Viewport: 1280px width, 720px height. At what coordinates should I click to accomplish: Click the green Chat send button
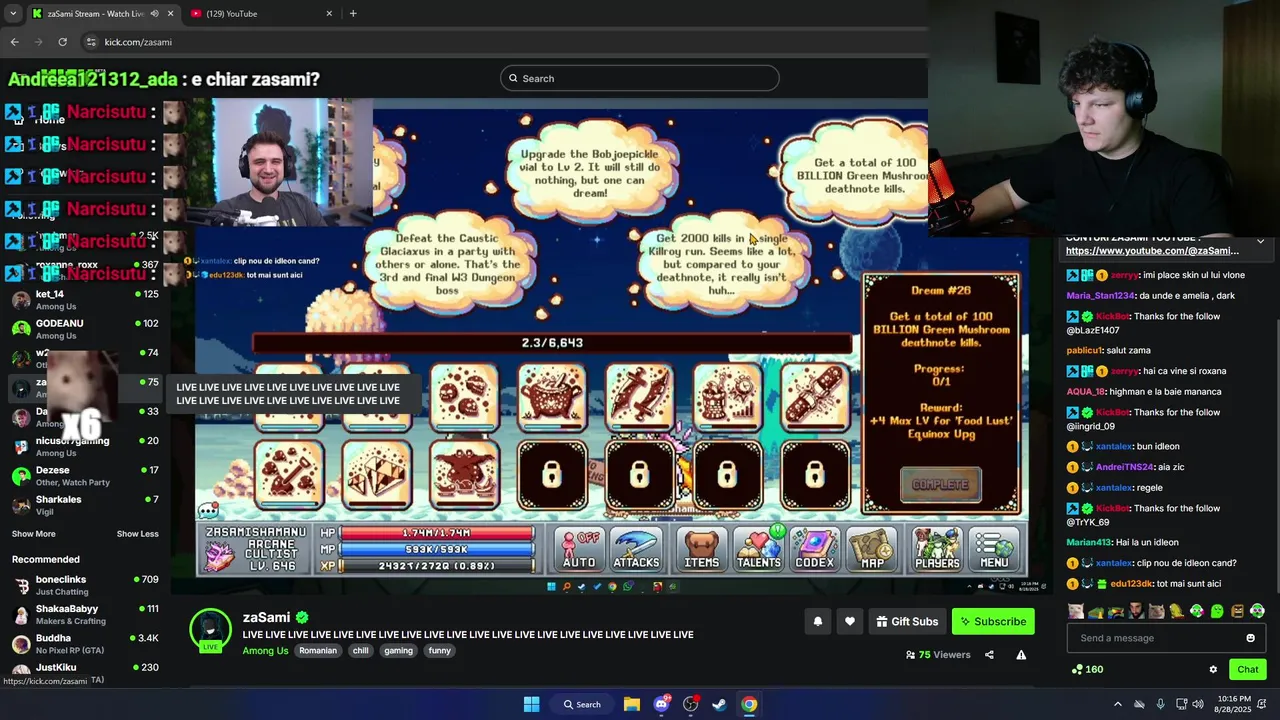(x=1248, y=669)
